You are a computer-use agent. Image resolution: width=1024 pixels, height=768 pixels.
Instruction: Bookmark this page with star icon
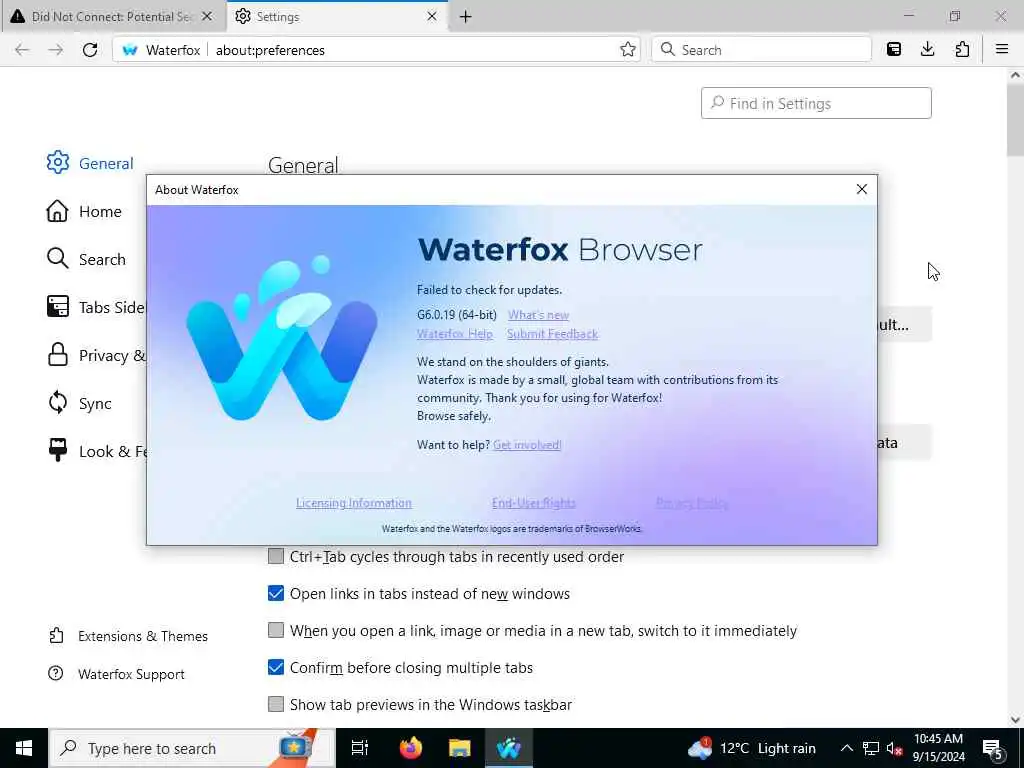pos(628,50)
